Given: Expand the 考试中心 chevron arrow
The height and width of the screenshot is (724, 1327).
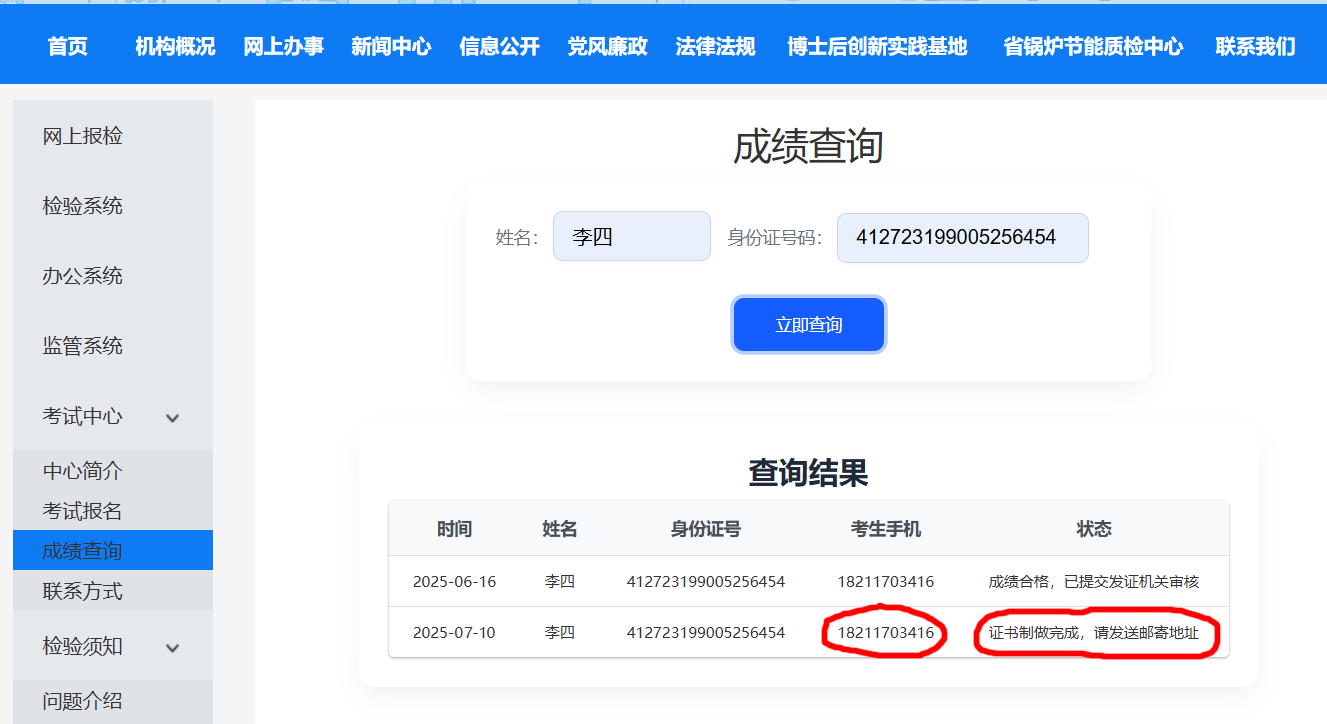Looking at the screenshot, I should click(172, 418).
